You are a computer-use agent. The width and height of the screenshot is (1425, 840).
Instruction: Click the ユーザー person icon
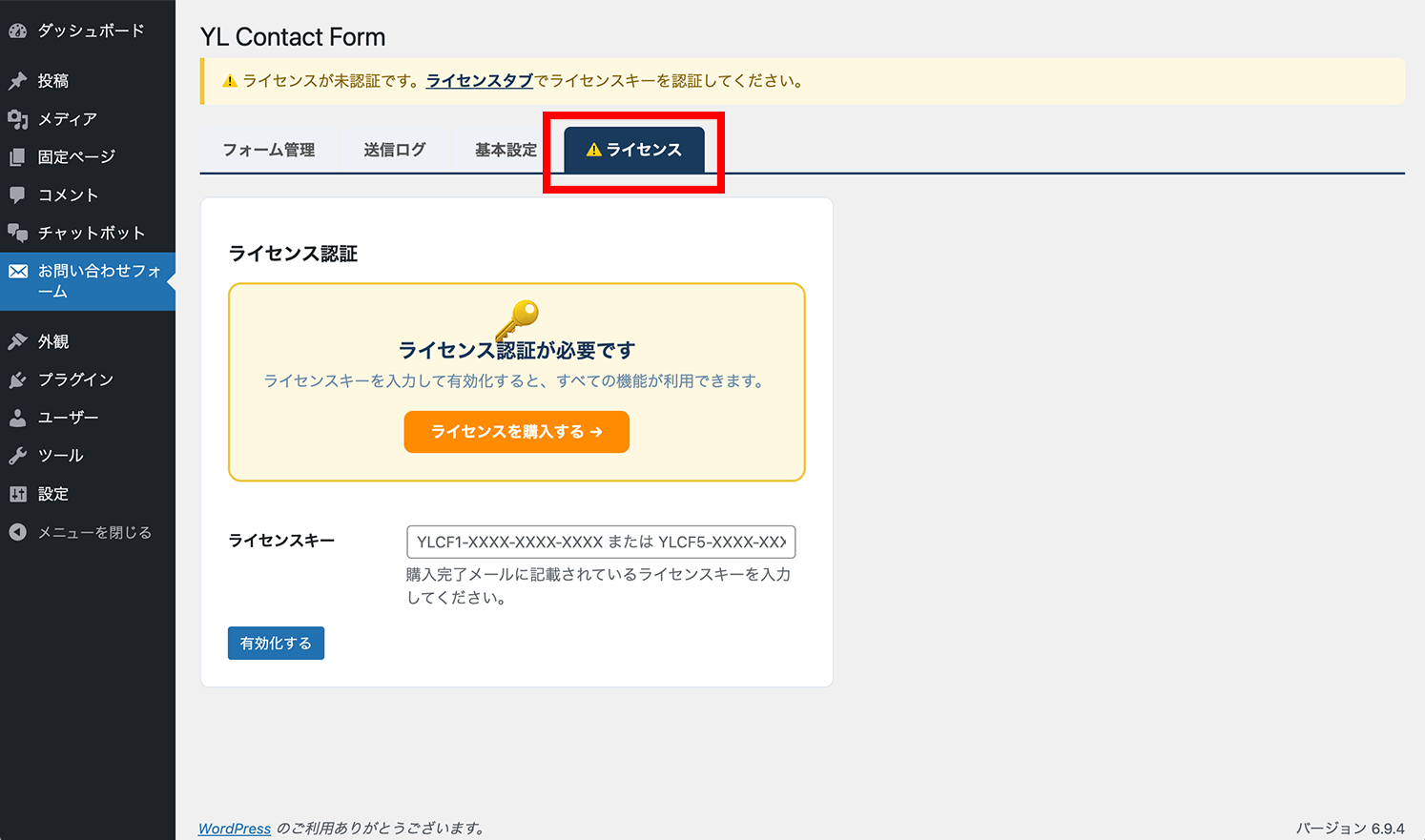pyautogui.click(x=17, y=418)
